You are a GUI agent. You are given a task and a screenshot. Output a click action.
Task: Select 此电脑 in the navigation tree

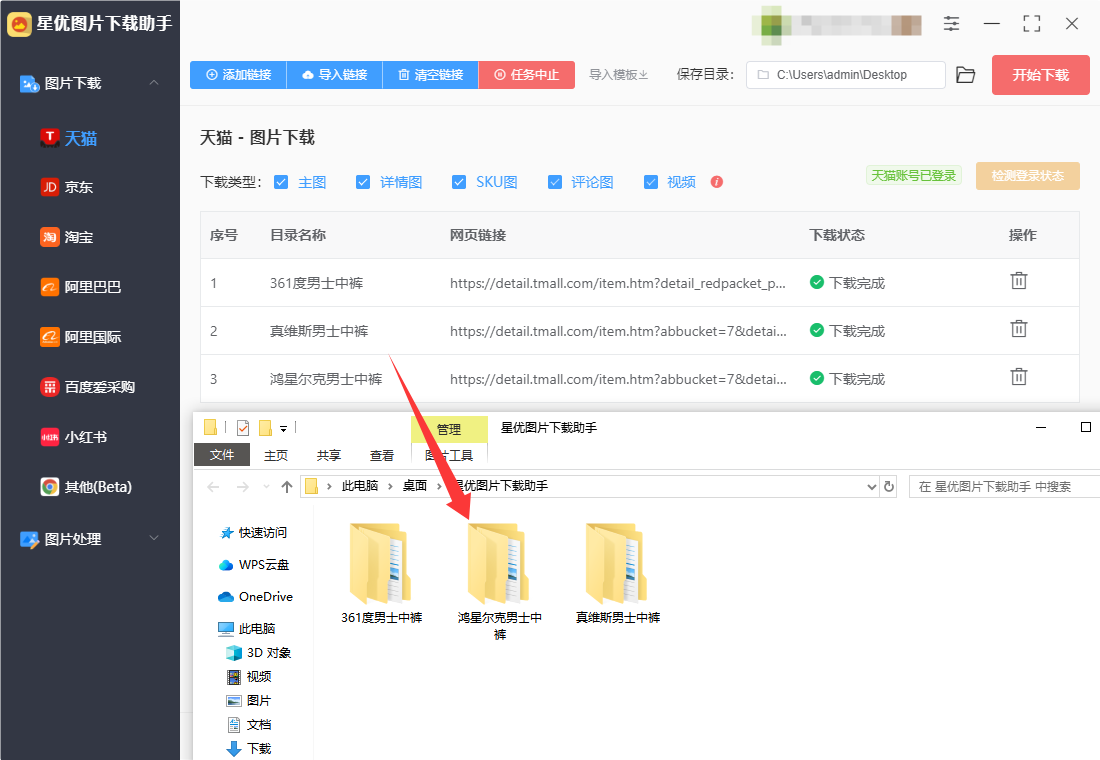point(246,628)
